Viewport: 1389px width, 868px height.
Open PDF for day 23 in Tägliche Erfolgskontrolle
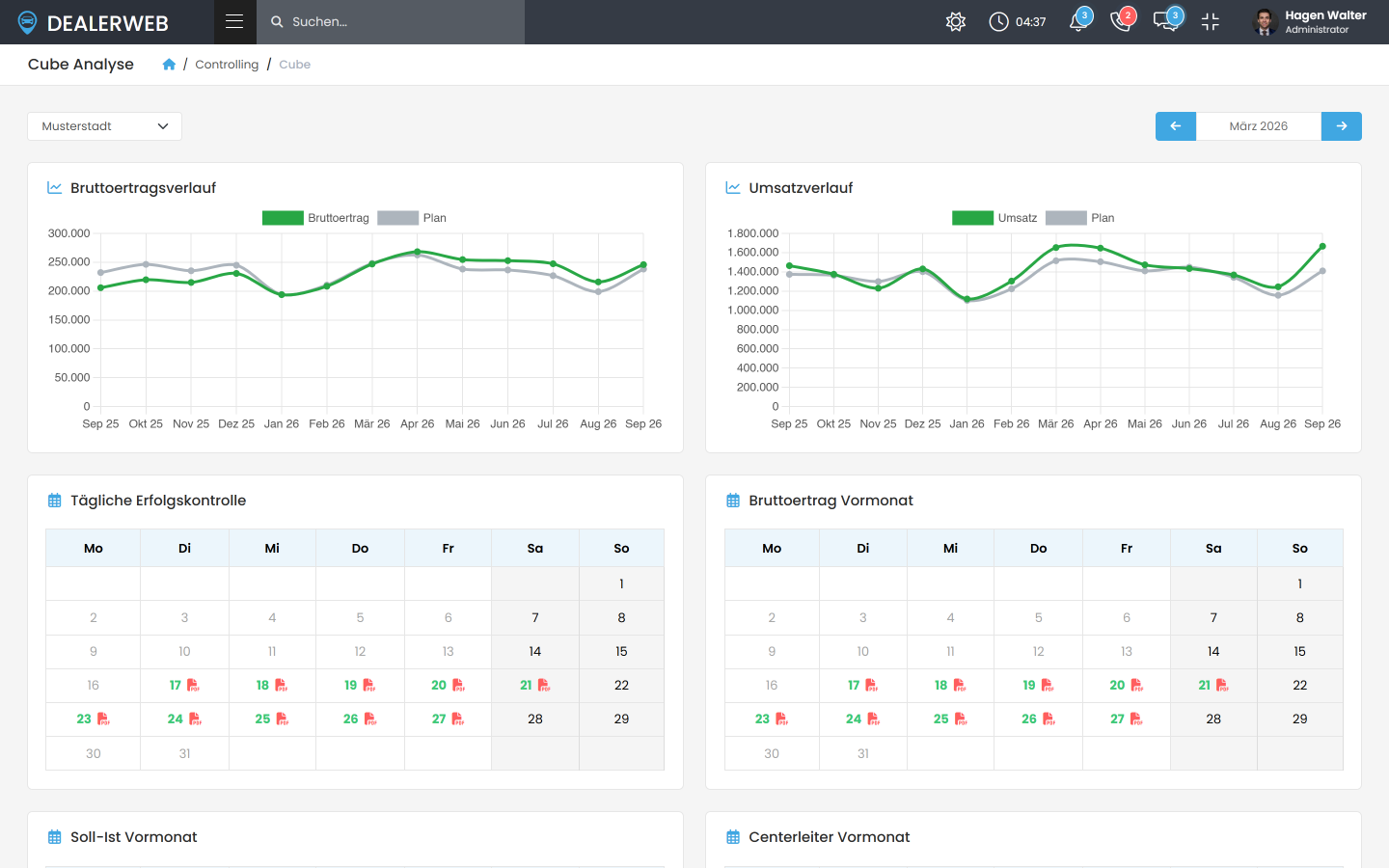pos(103,719)
